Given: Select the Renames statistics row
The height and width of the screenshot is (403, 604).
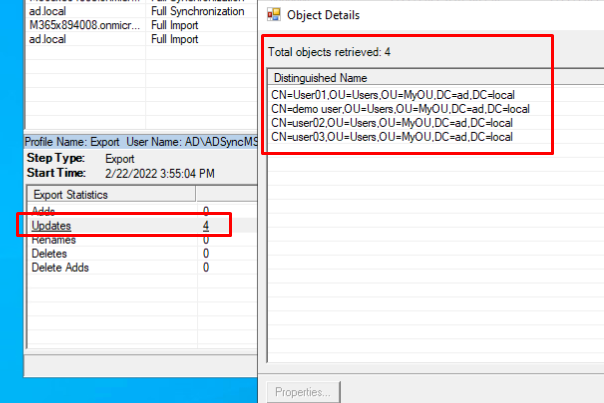Looking at the screenshot, I should click(54, 240).
